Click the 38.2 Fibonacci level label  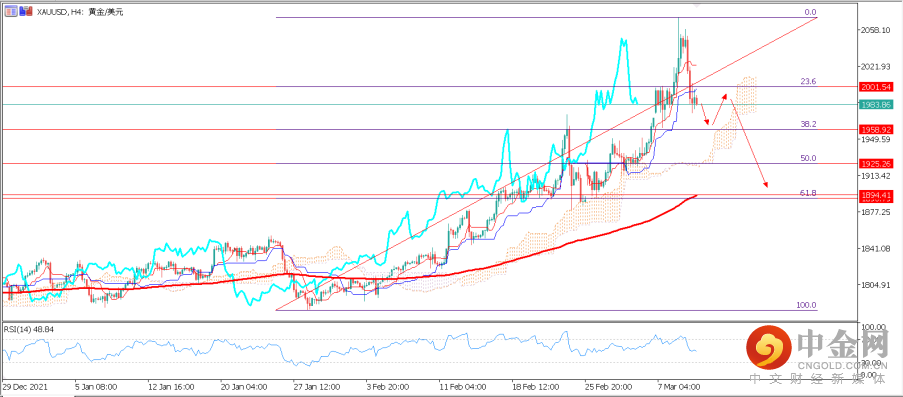(809, 124)
